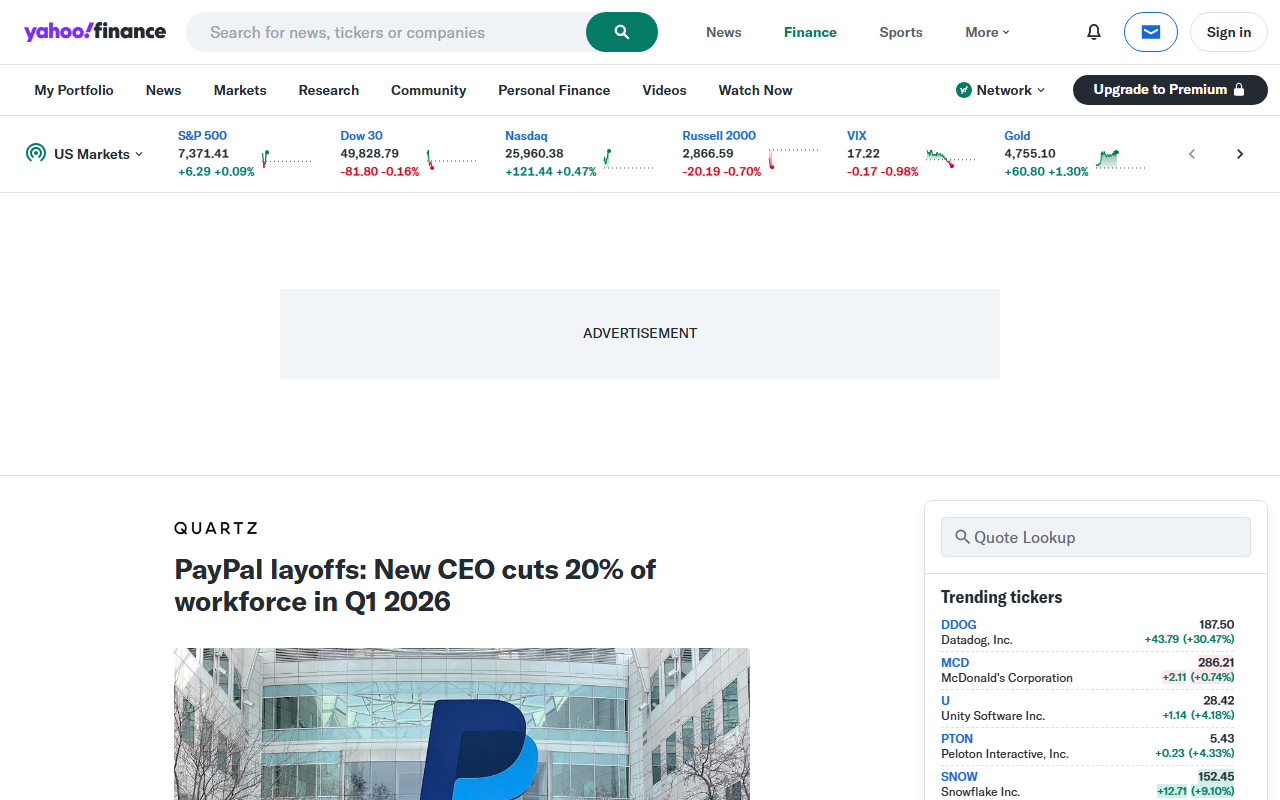This screenshot has height=800, width=1280.
Task: Open the DDOG trending ticker
Action: pos(959,624)
